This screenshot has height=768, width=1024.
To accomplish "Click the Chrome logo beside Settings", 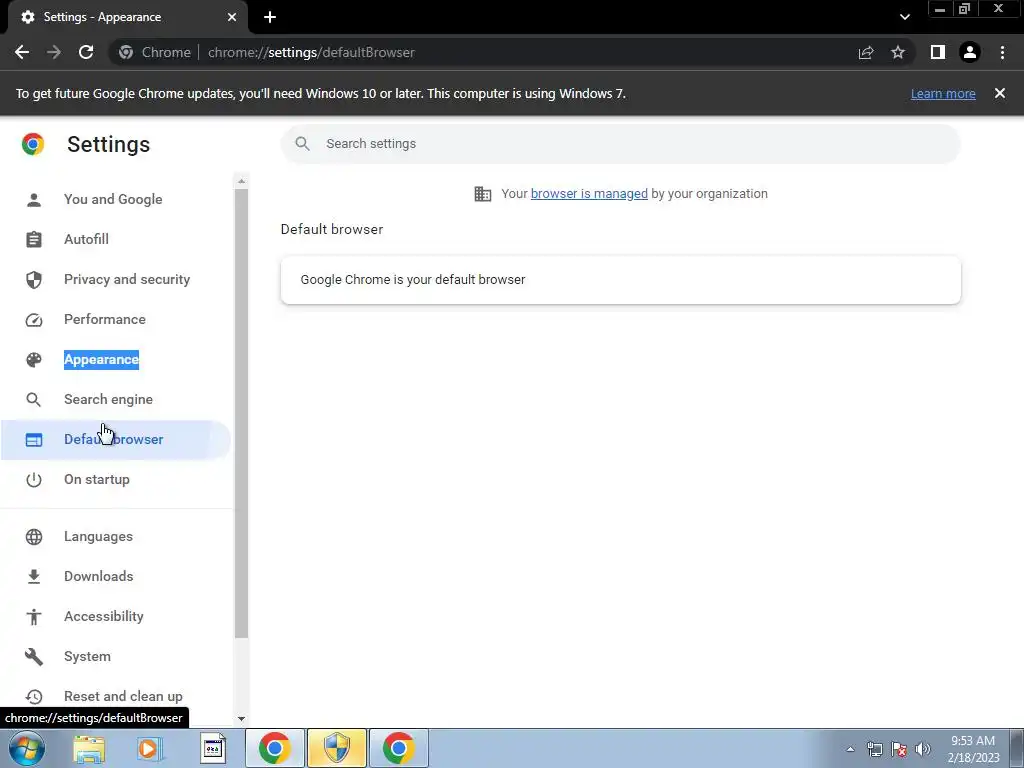I will pyautogui.click(x=33, y=144).
